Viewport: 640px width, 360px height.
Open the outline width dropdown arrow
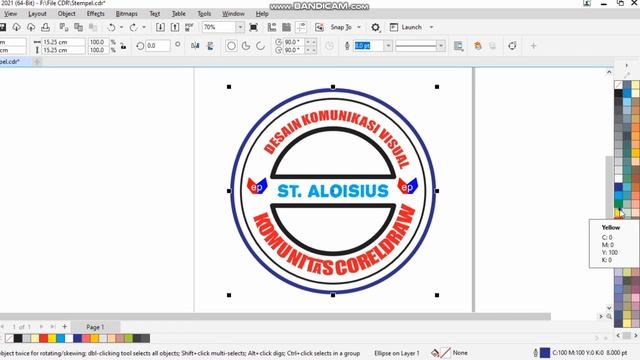[388, 46]
